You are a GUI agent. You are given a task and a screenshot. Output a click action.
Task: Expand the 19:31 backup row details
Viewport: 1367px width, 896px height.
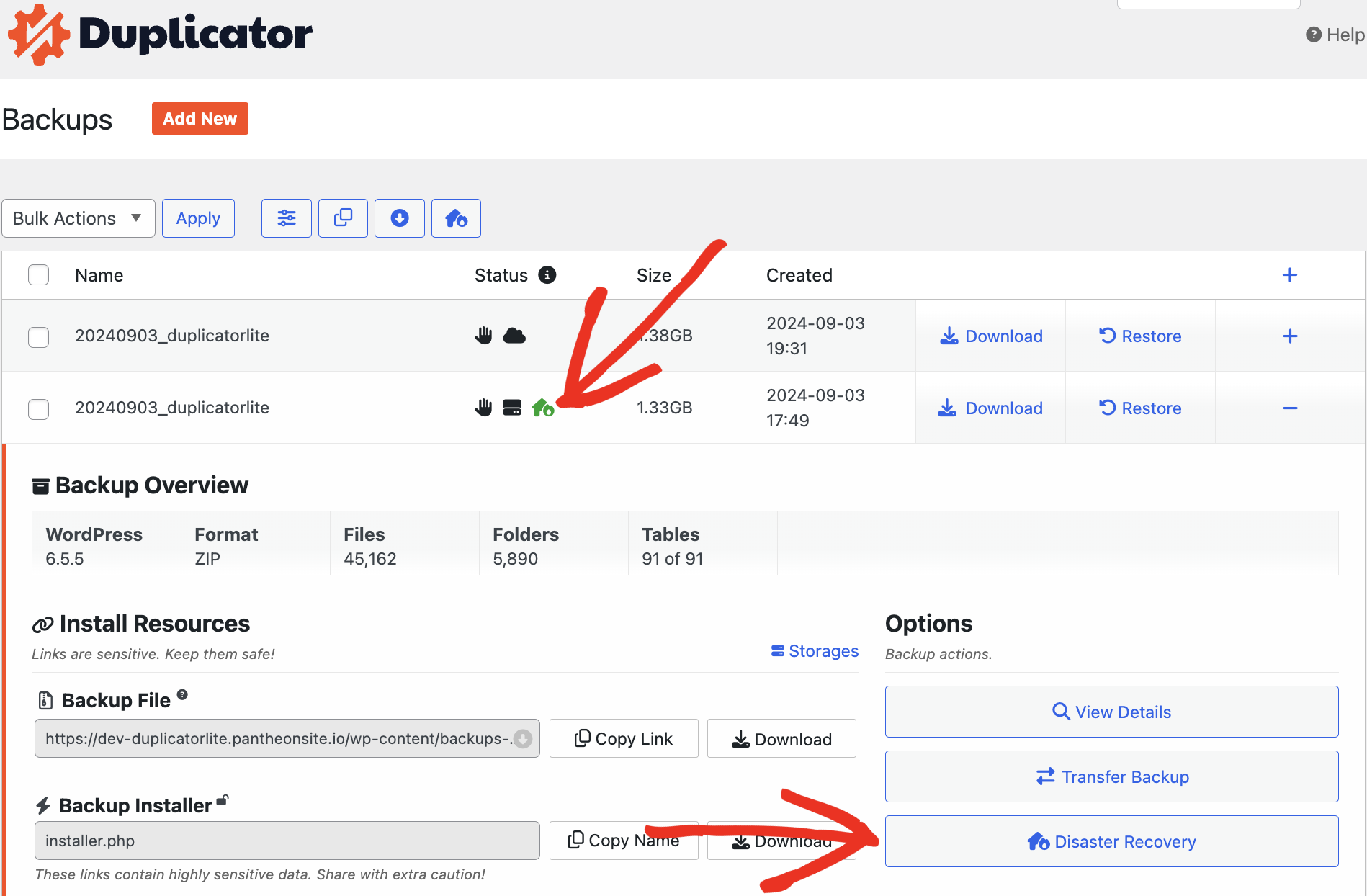[x=1290, y=336]
